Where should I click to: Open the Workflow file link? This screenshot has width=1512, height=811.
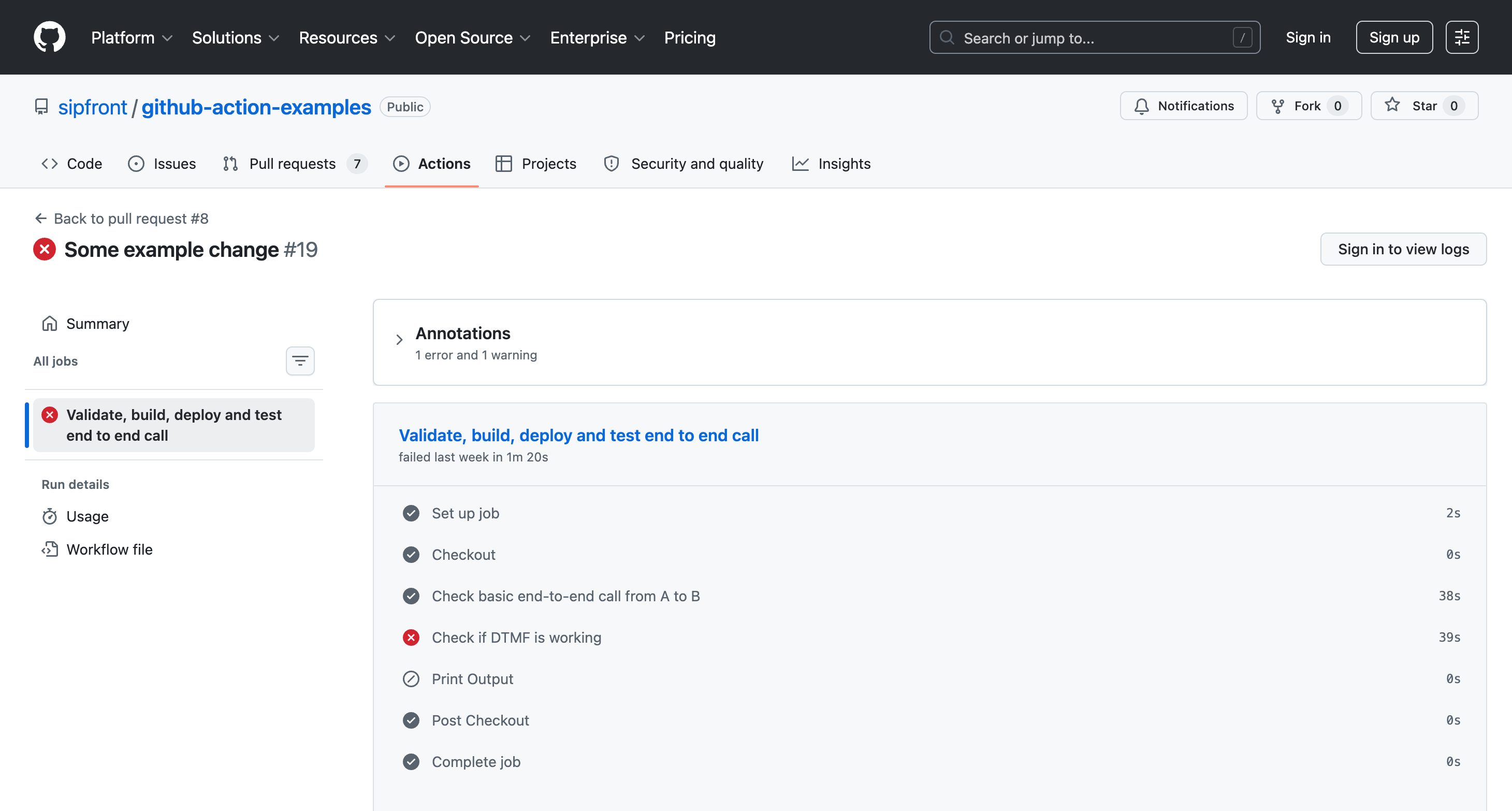coord(109,549)
